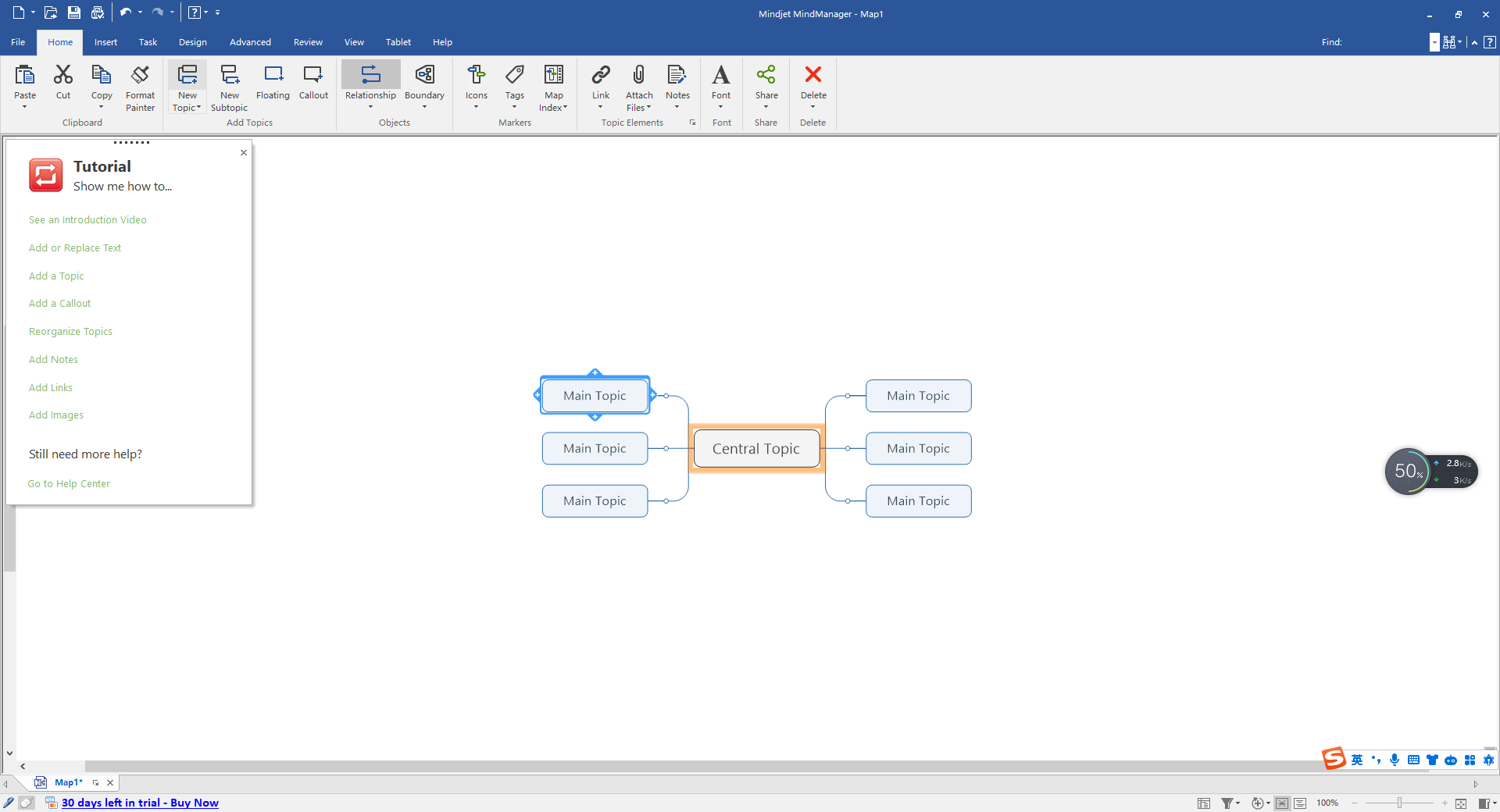The image size is (1500, 812).
Task: Click the Format Painter tool
Action: pyautogui.click(x=140, y=86)
